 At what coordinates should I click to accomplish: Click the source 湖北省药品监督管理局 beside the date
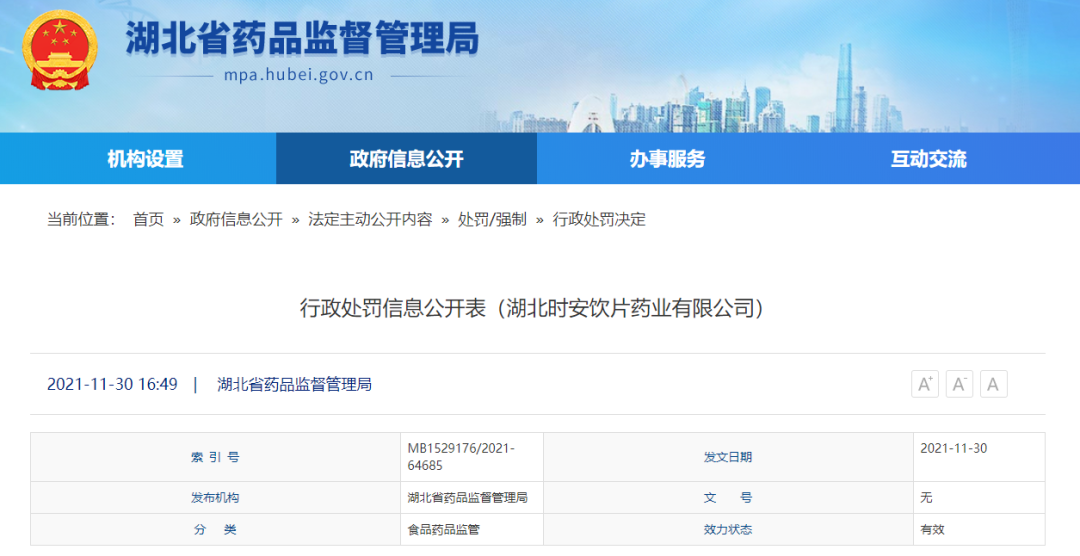tap(294, 384)
